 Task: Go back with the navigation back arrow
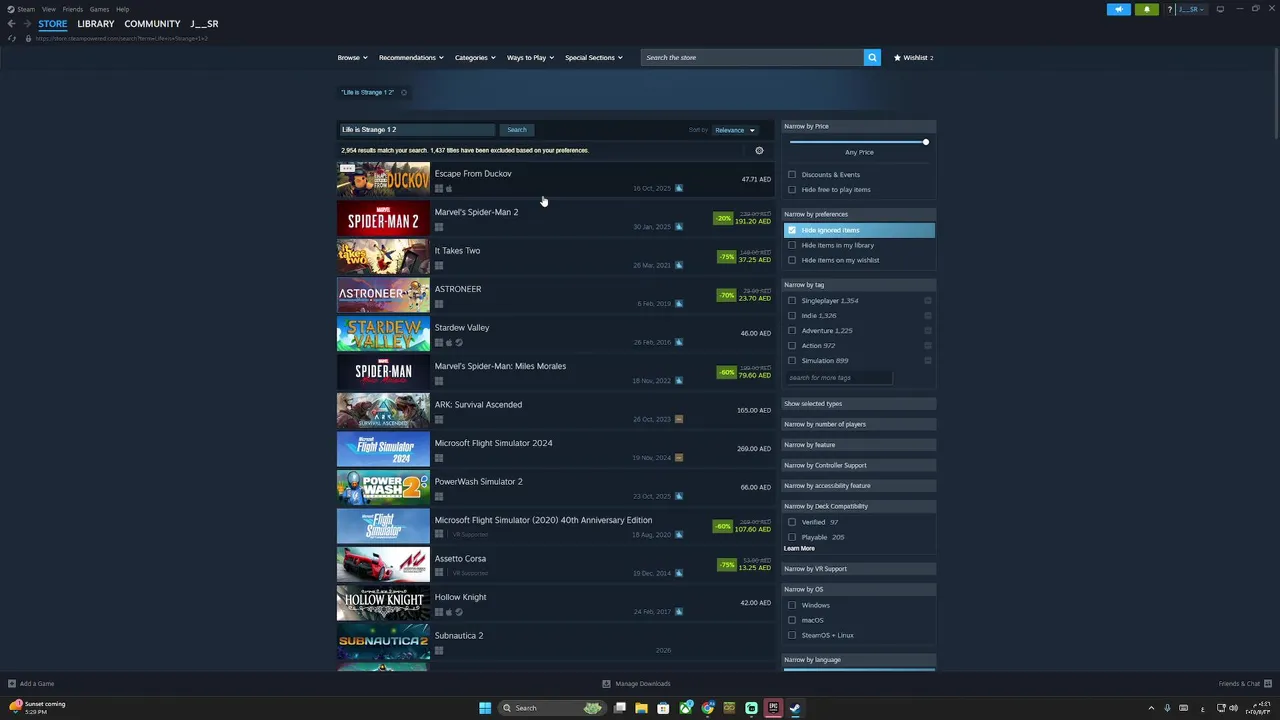click(x=11, y=24)
